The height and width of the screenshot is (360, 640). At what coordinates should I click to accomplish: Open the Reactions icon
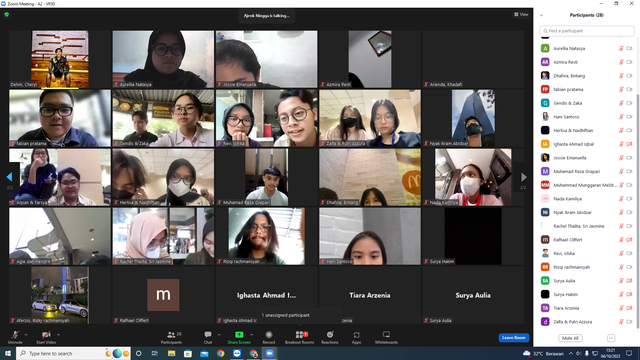pyautogui.click(x=330, y=335)
